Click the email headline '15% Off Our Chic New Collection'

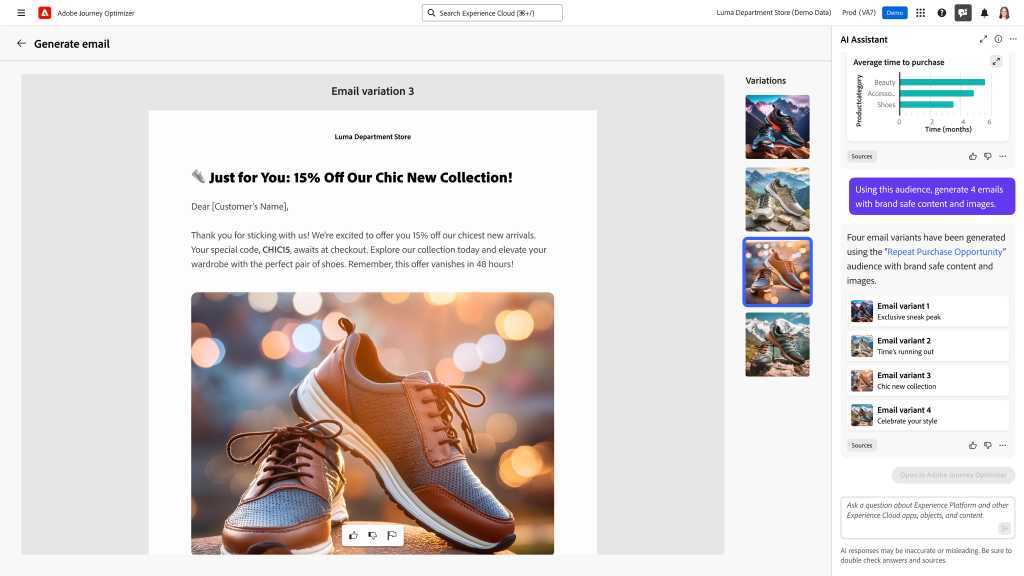[x=403, y=177]
